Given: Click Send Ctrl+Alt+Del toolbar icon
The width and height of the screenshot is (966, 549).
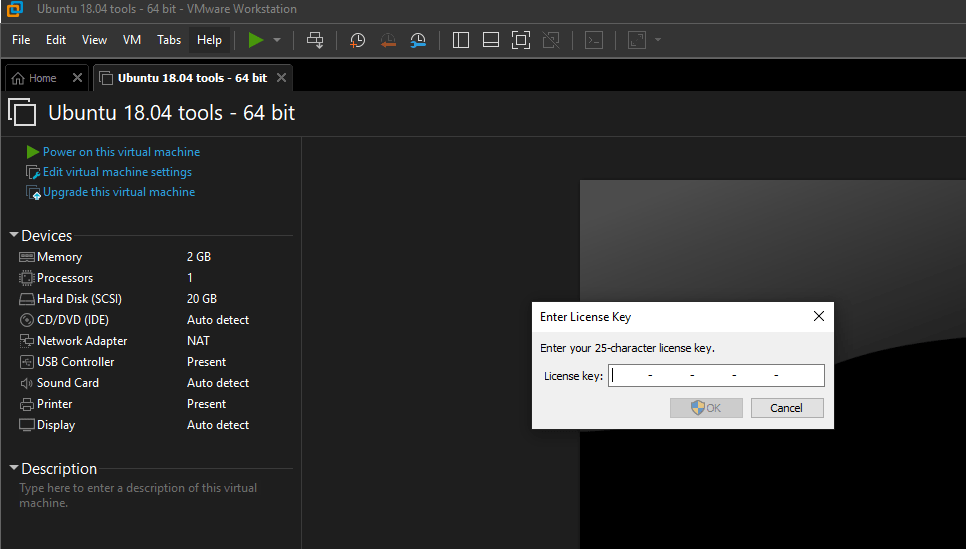Looking at the screenshot, I should (315, 40).
